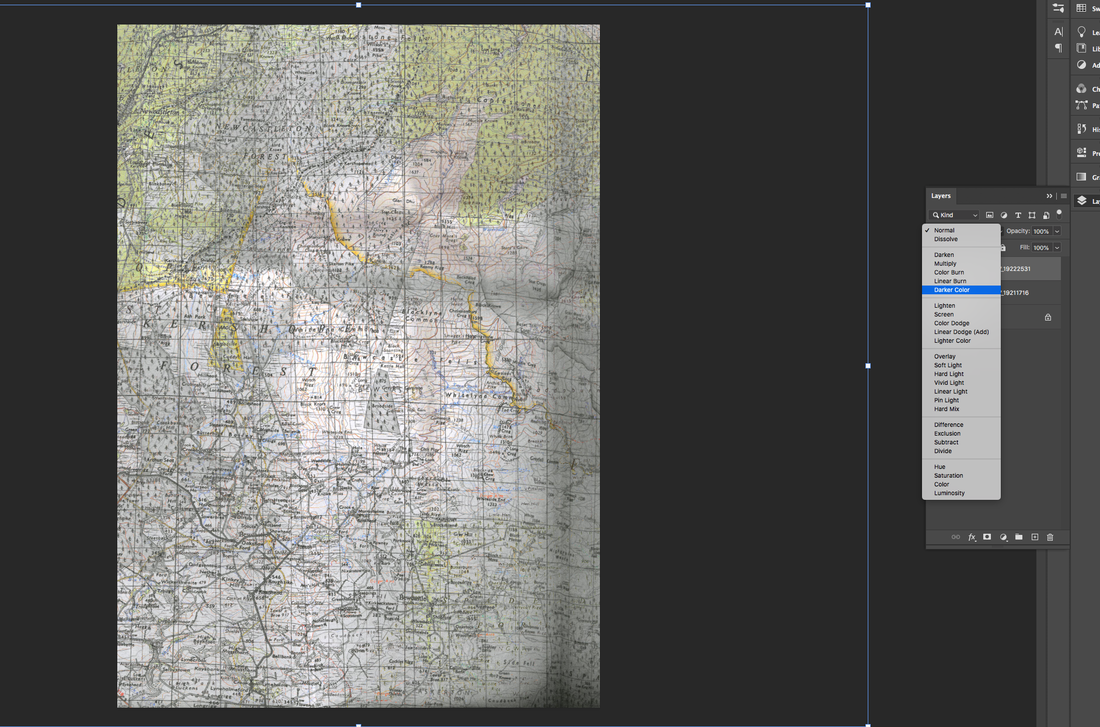The height and width of the screenshot is (727, 1100).
Task: Add a layer mask
Action: pos(987,537)
